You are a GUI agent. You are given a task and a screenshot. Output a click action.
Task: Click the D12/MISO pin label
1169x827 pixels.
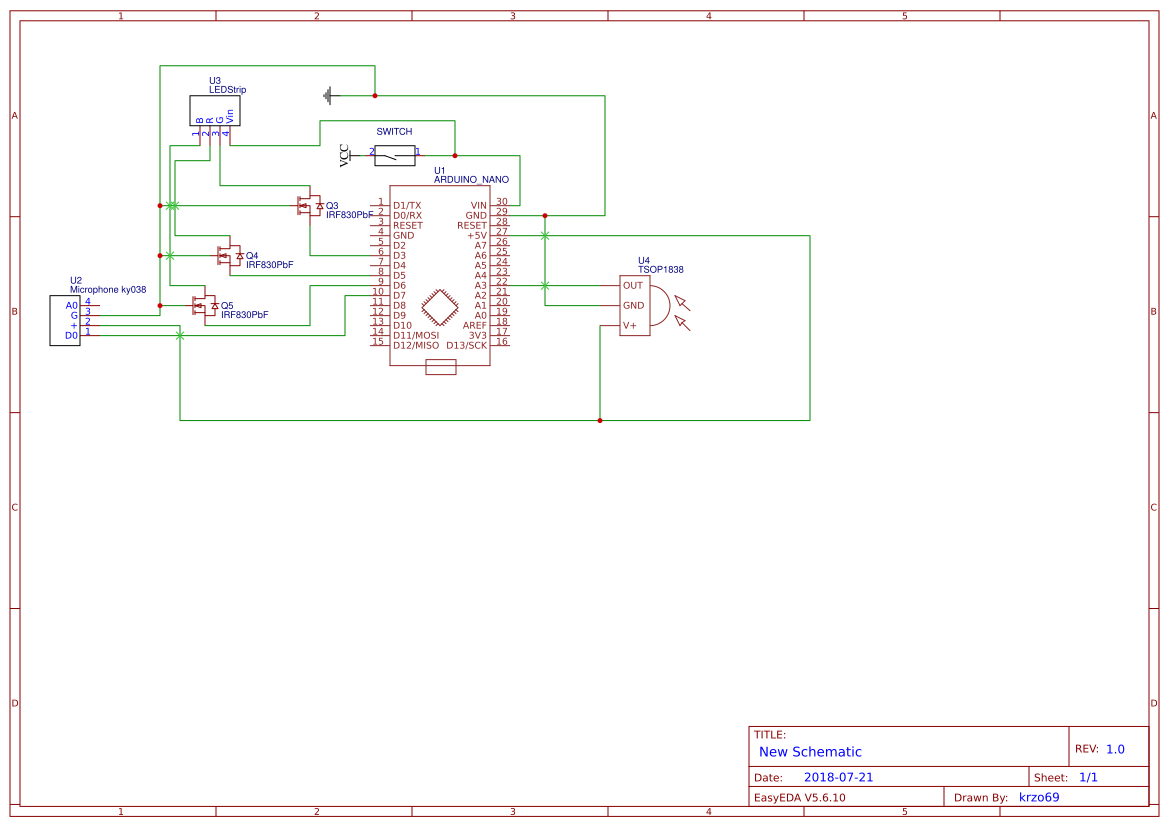click(x=416, y=346)
